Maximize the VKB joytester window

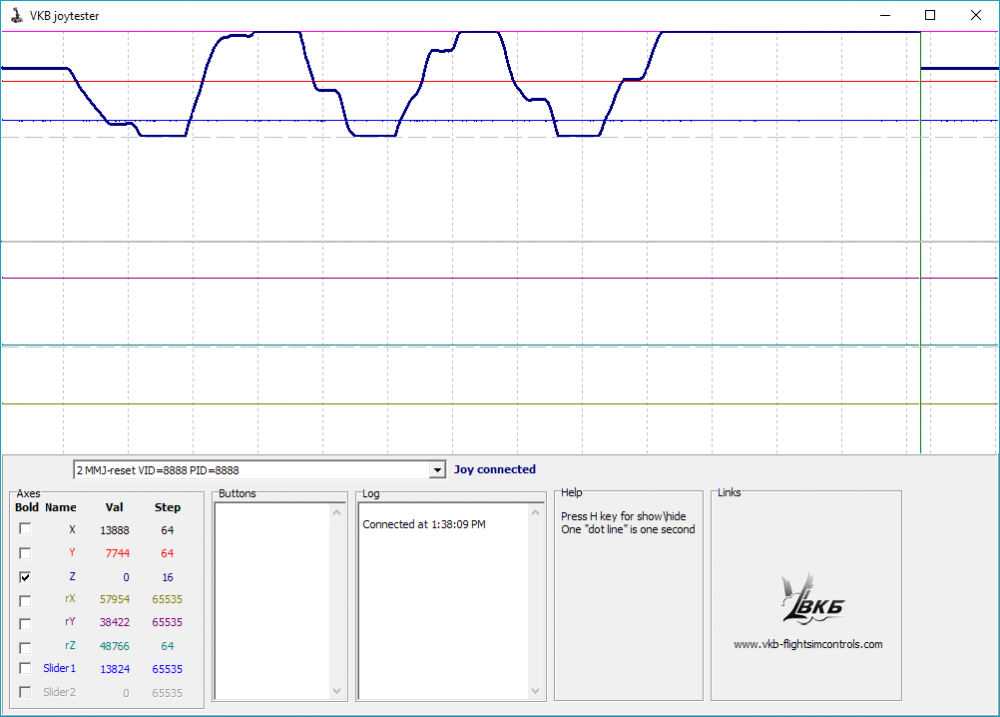click(930, 15)
